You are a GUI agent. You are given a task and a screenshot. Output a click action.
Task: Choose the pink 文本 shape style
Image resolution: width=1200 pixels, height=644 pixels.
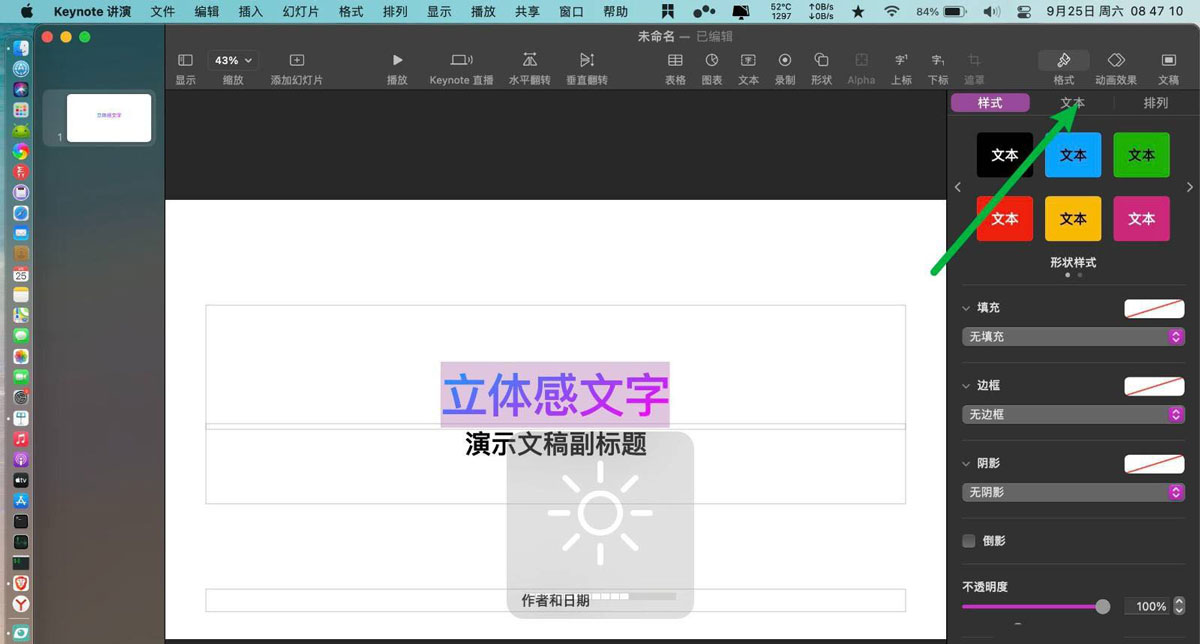(x=1141, y=218)
